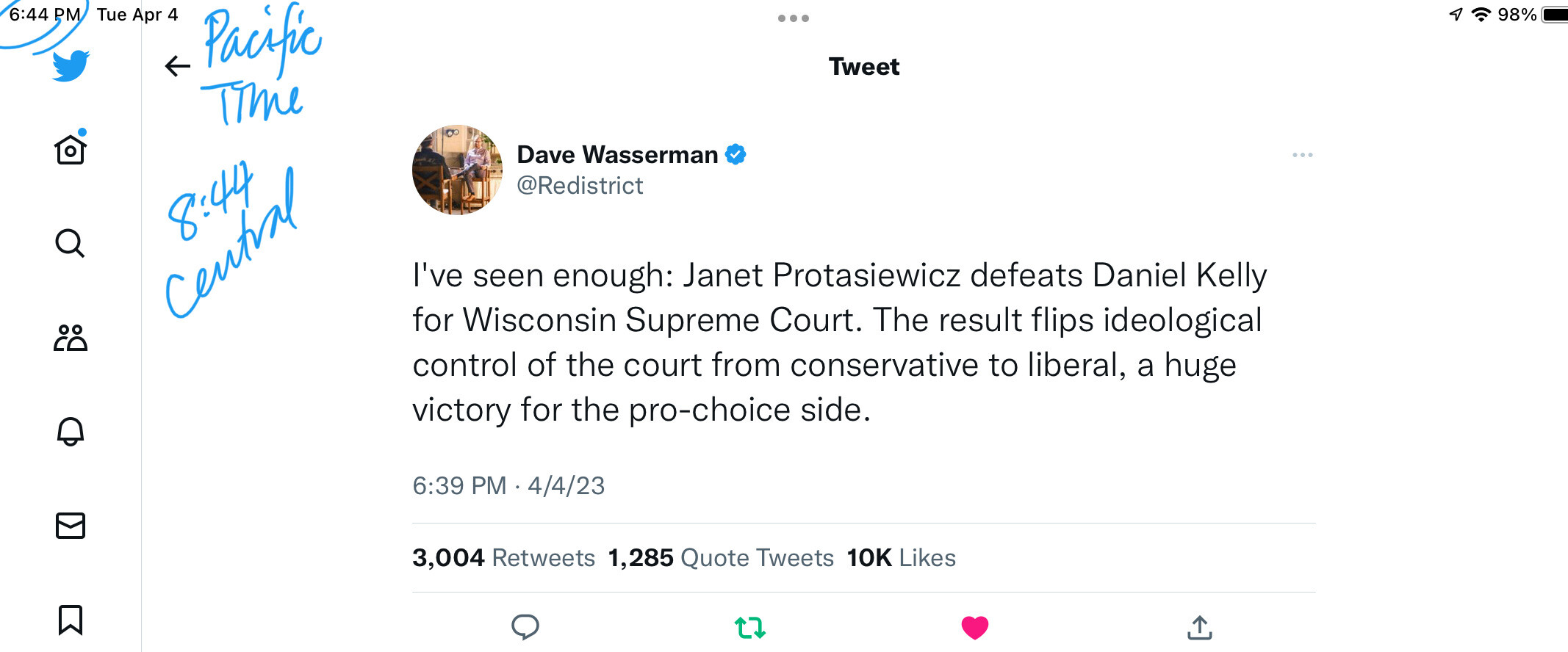View Notifications bell
The image size is (1568, 652).
71,432
